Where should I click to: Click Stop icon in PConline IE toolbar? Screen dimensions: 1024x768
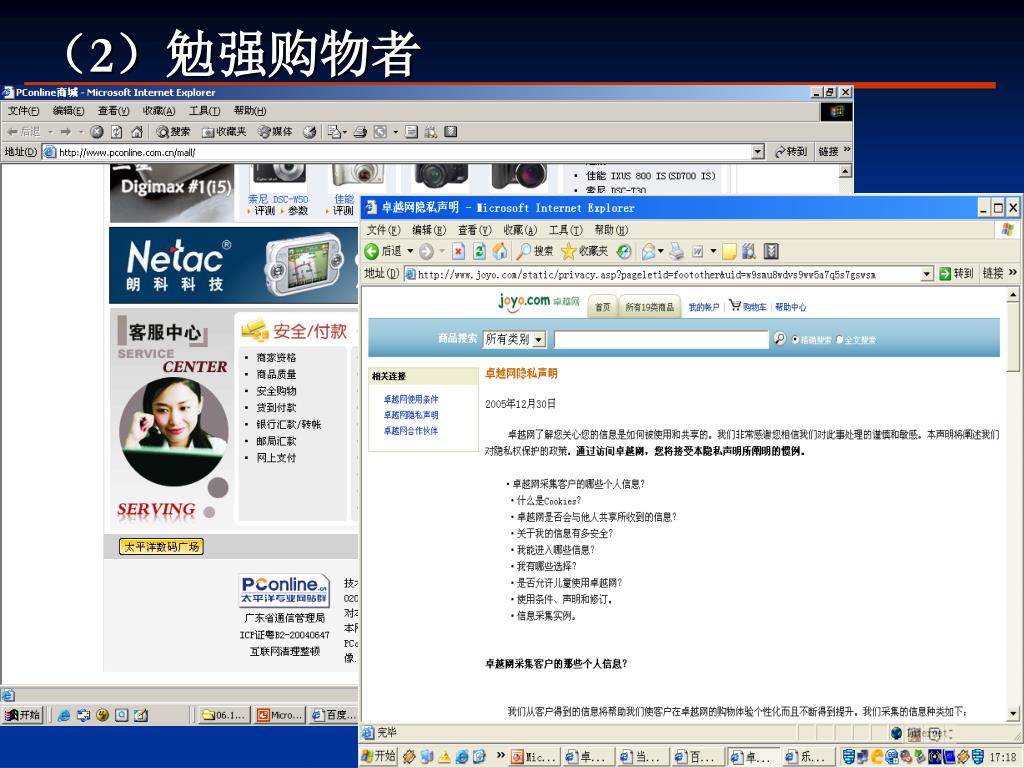[97, 132]
